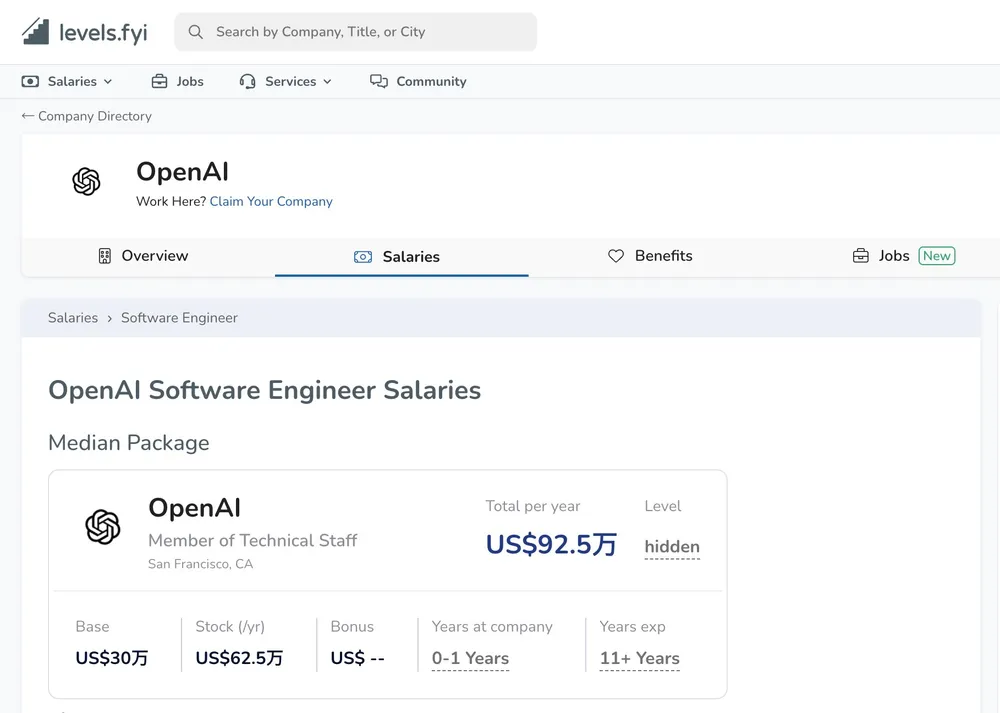Click the Jobs briefcase icon in nav
The image size is (1000, 713).
(159, 82)
